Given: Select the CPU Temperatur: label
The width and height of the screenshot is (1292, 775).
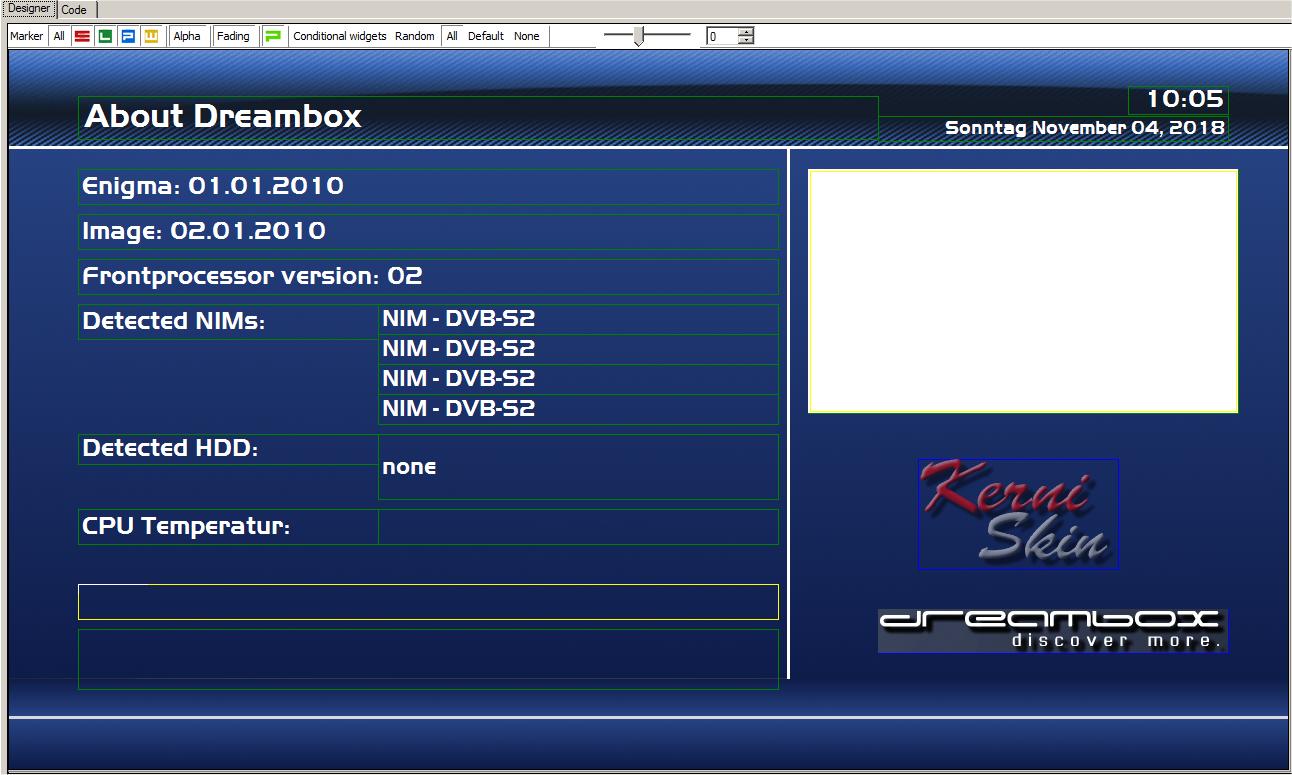Looking at the screenshot, I should click(228, 527).
